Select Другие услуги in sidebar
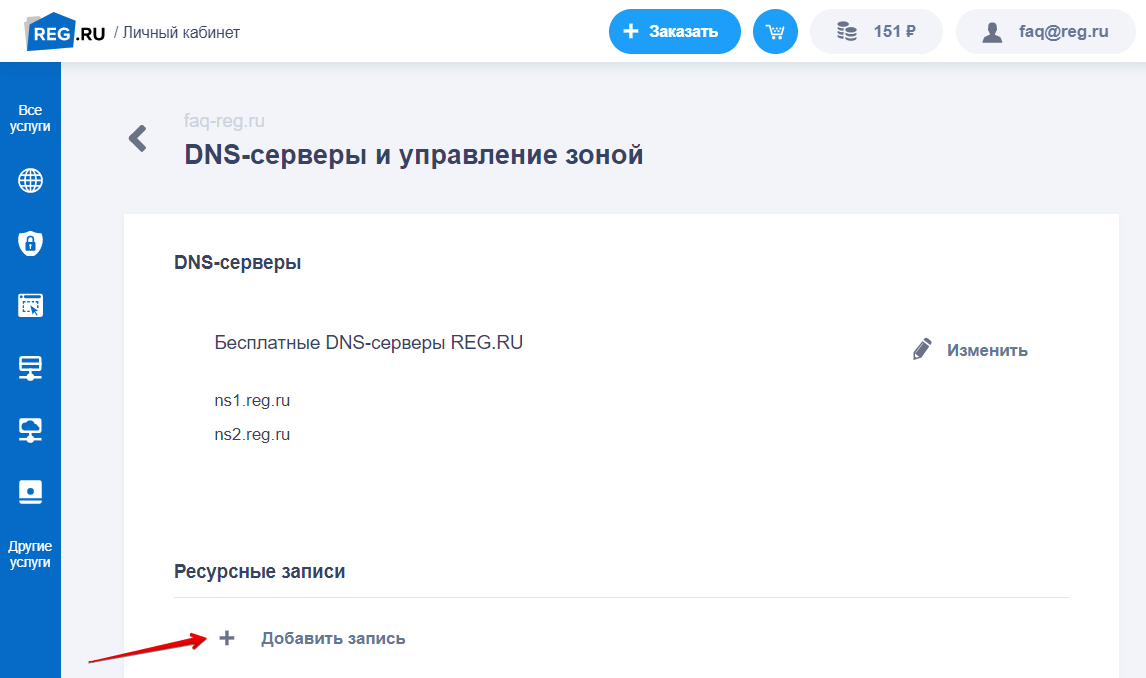Viewport: 1146px width, 678px height. (x=30, y=554)
